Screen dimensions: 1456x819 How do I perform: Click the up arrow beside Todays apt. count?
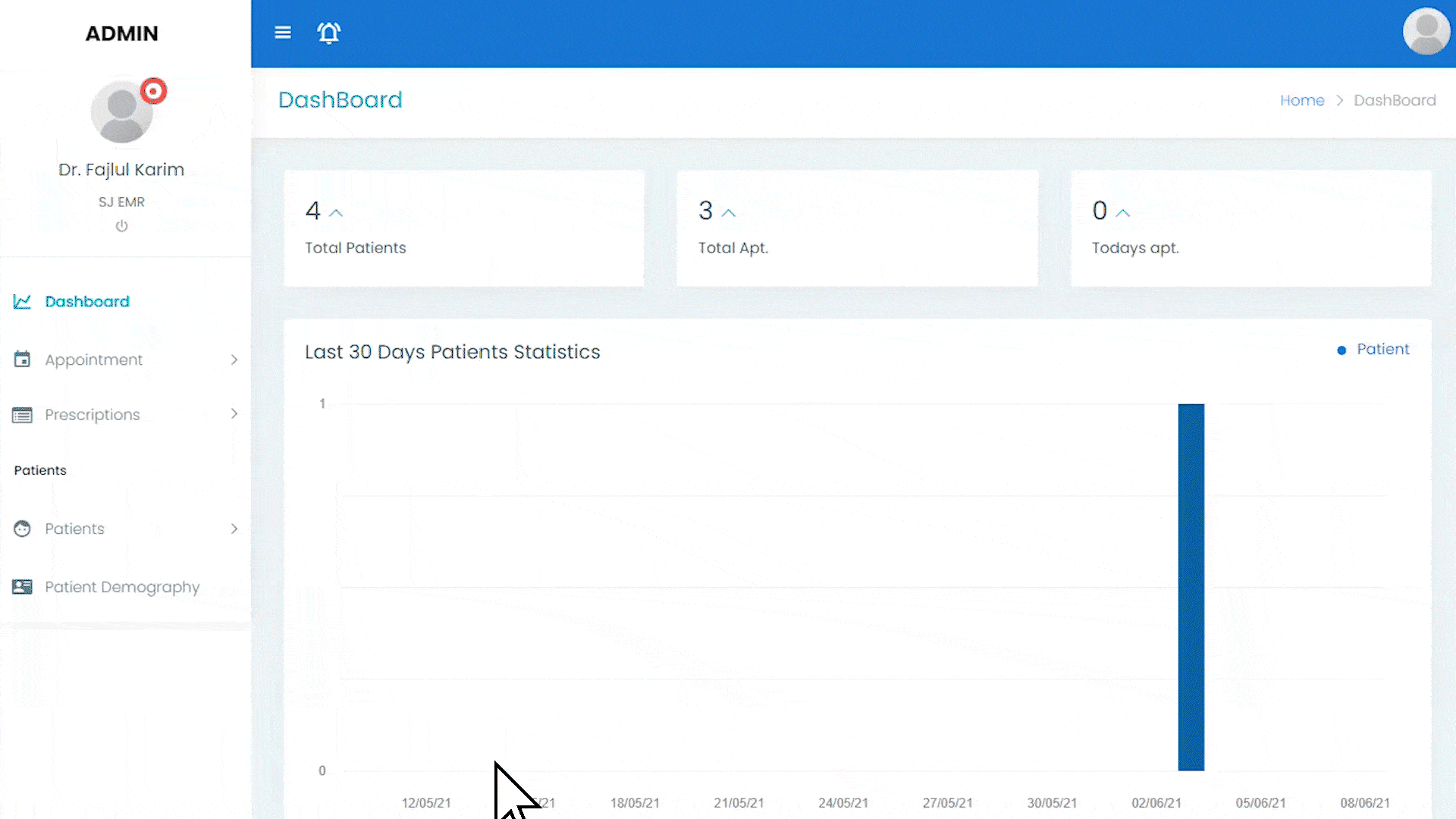pos(1123,213)
